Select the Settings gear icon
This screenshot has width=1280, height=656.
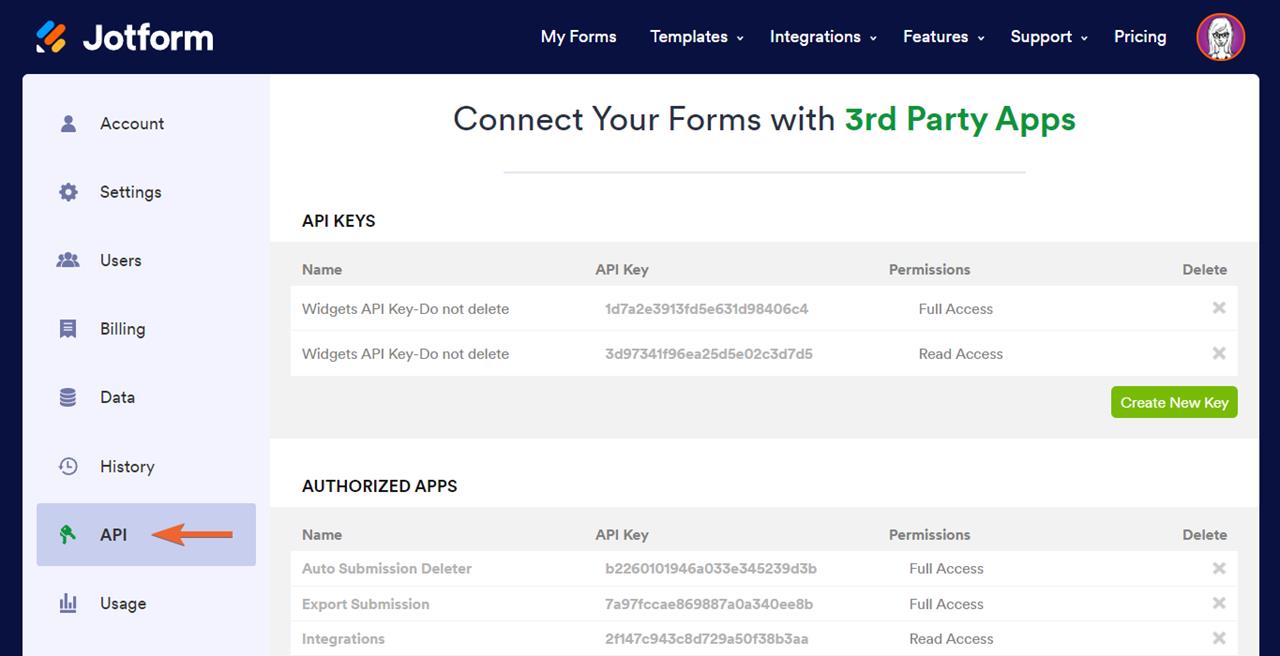(68, 192)
